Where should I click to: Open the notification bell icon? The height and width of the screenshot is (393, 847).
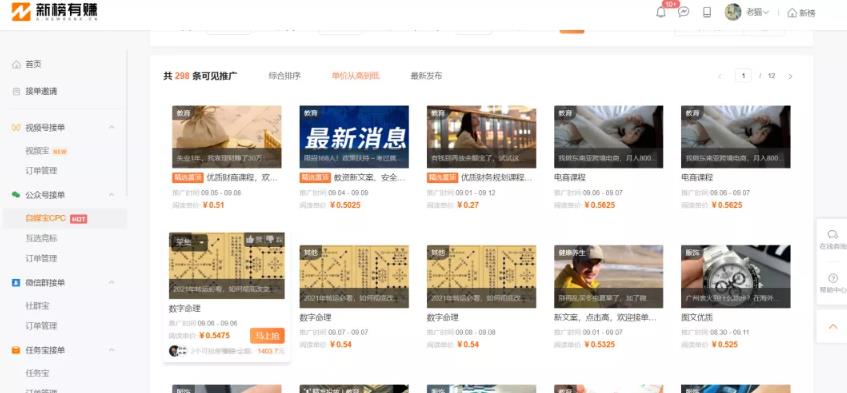pyautogui.click(x=661, y=12)
